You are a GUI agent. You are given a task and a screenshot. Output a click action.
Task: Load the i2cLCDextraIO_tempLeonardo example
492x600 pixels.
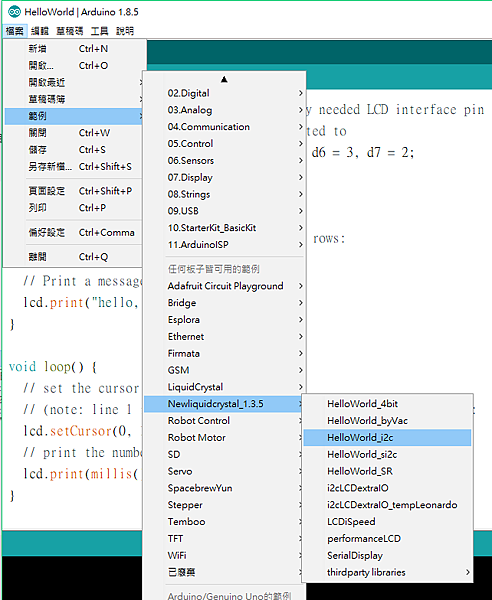point(387,505)
